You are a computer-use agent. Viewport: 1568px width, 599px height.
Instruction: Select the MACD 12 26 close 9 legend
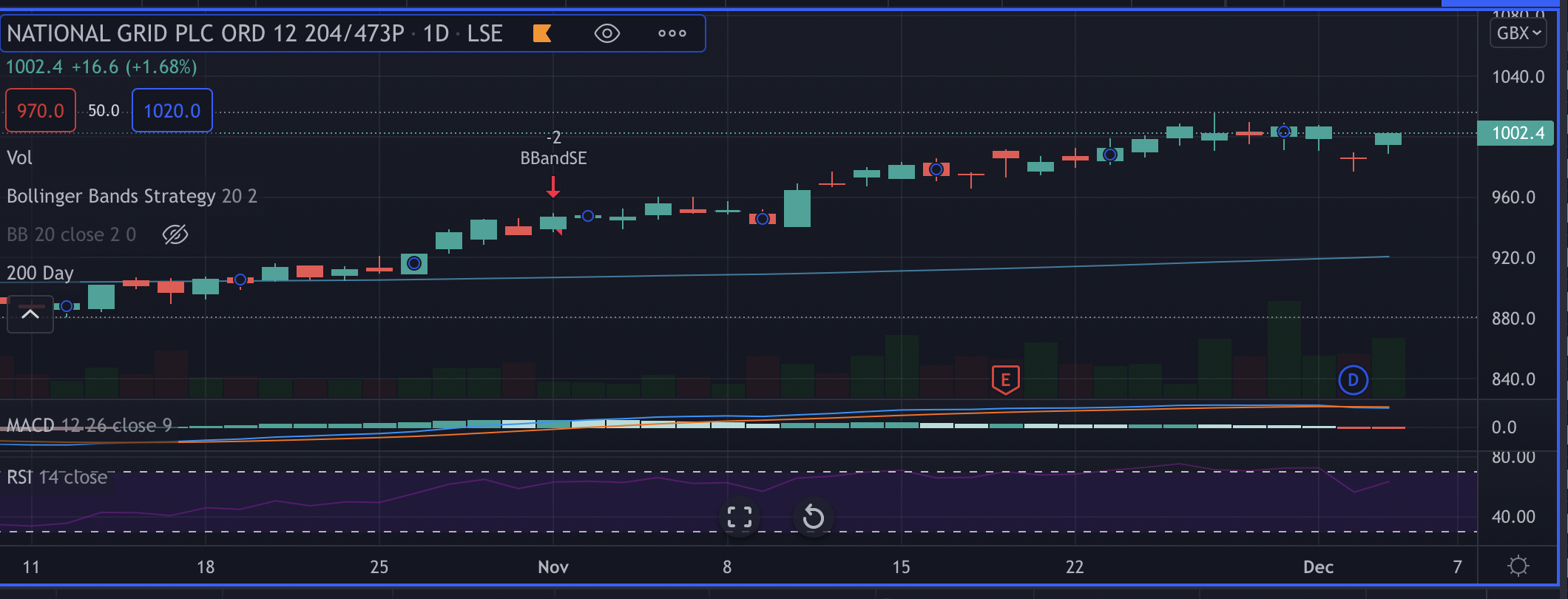tap(89, 425)
